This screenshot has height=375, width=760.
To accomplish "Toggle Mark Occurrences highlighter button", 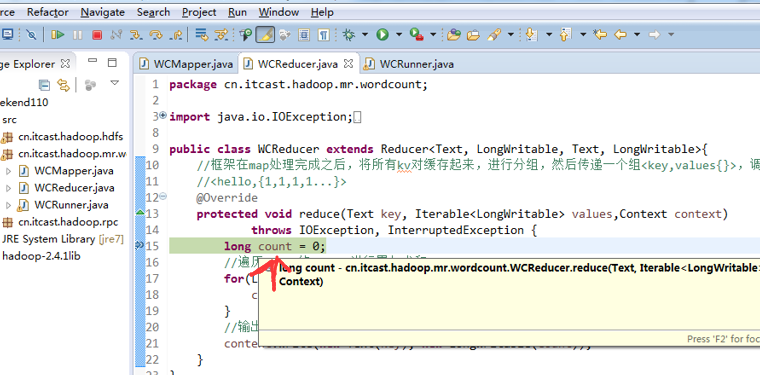I will pyautogui.click(x=265, y=34).
